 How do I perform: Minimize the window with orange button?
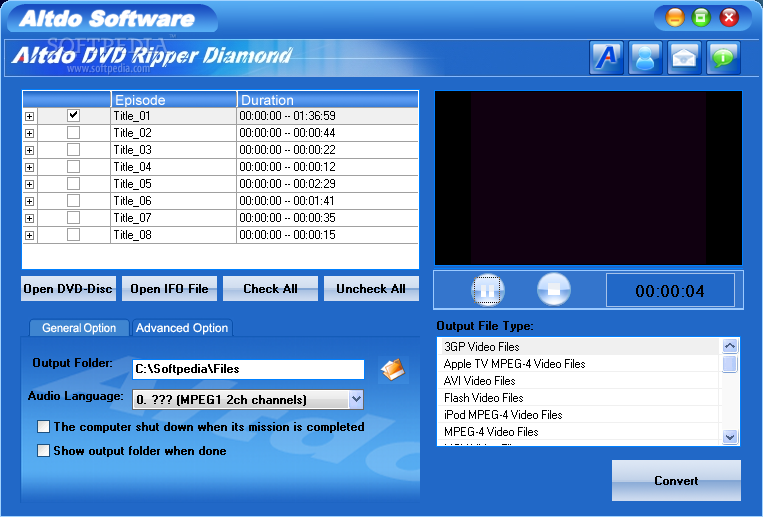(675, 18)
